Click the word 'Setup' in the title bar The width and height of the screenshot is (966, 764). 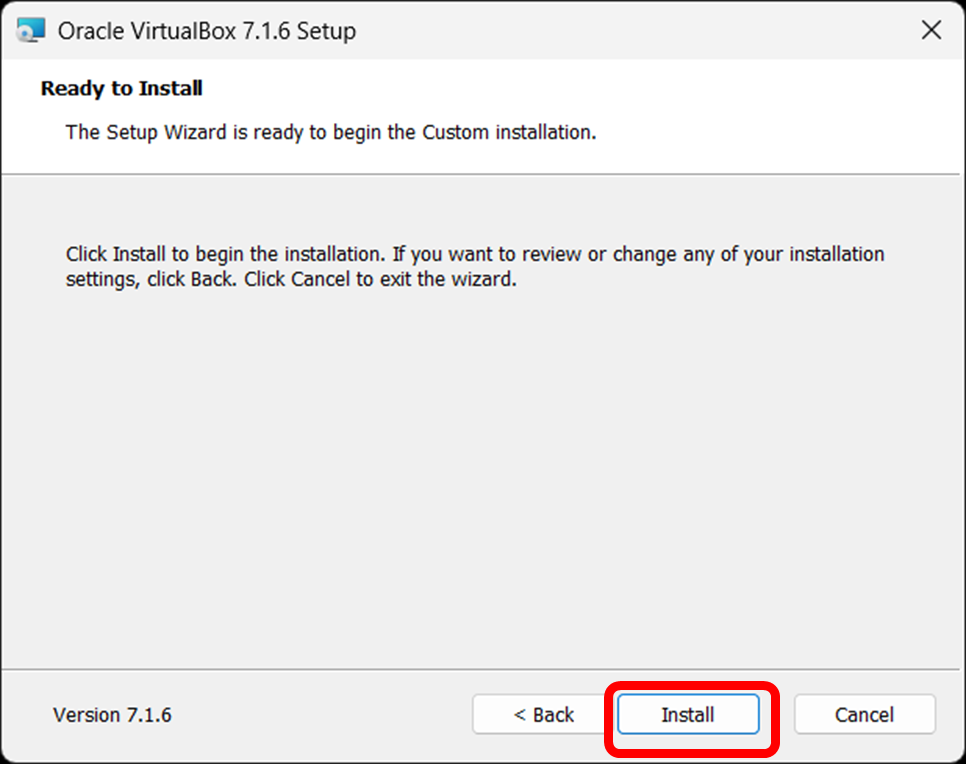click(x=327, y=31)
